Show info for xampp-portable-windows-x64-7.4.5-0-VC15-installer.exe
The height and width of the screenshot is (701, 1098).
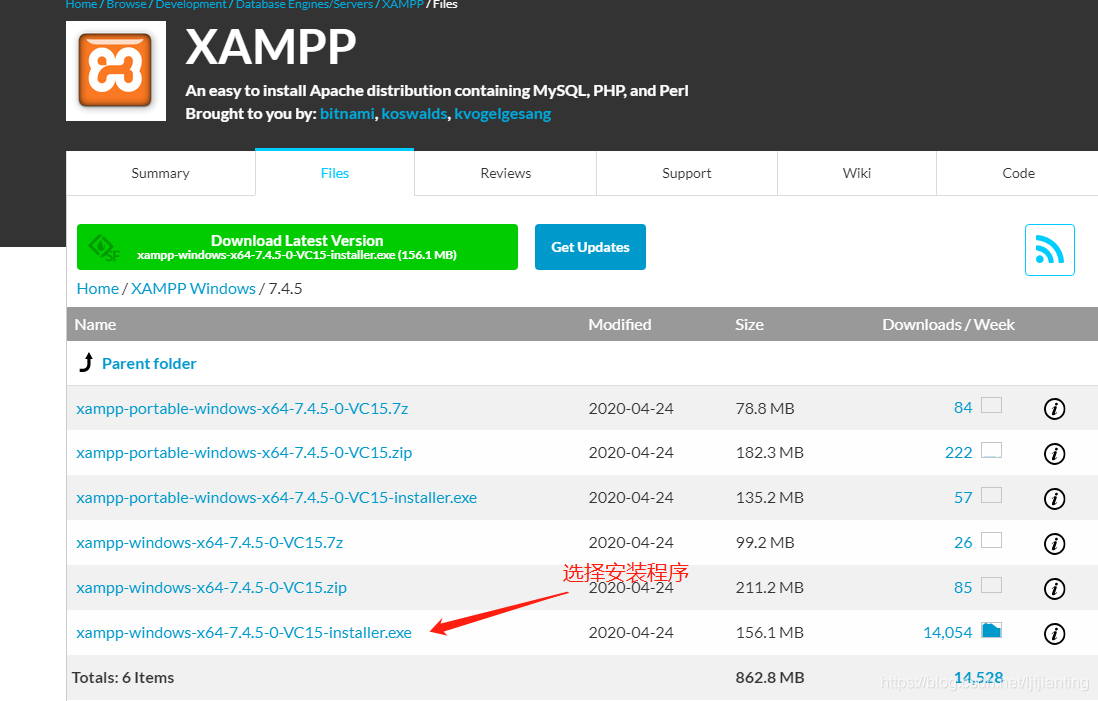[1054, 499]
